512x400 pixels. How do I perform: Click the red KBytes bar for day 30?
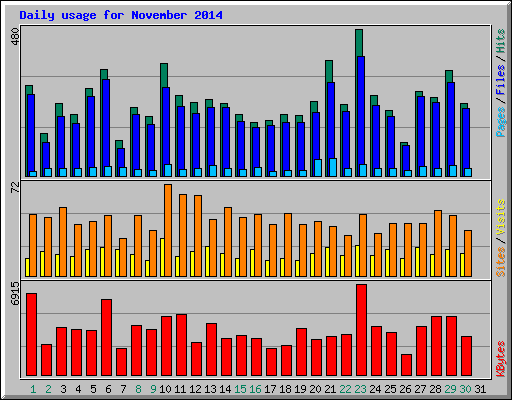(x=466, y=356)
